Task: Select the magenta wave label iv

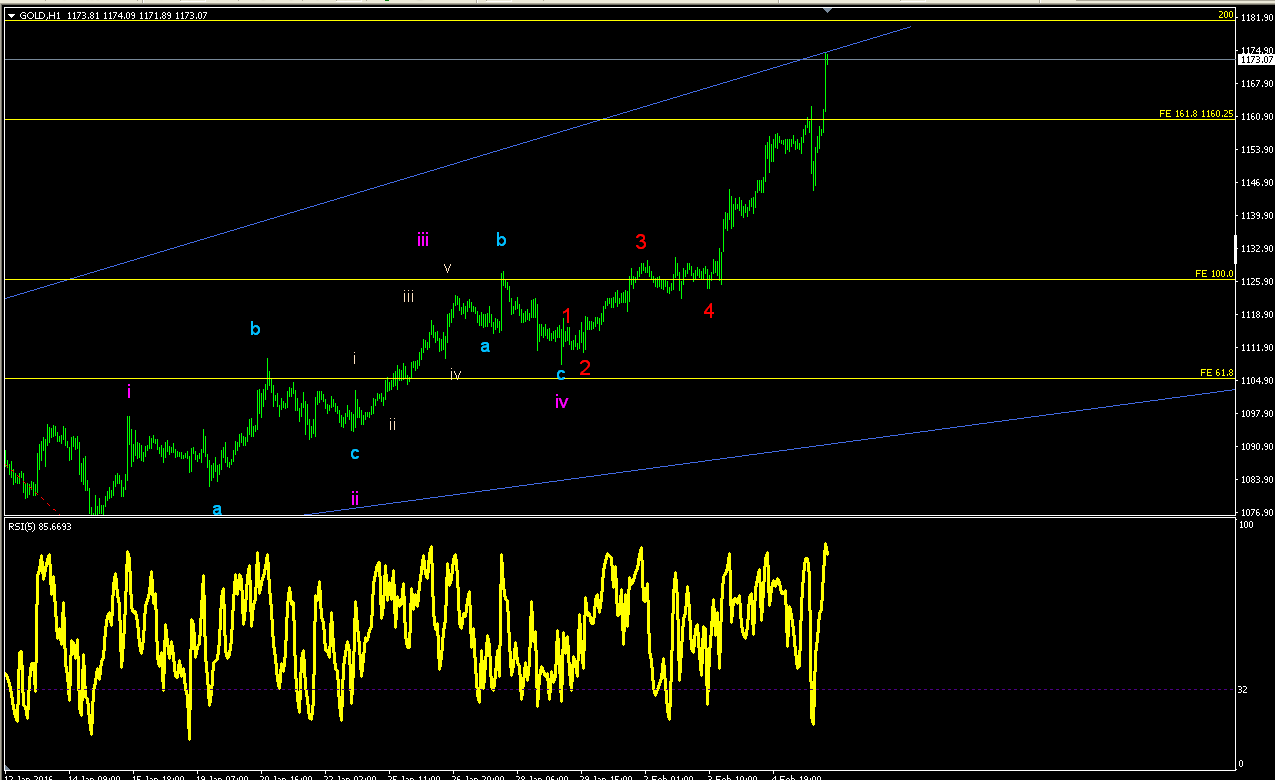Action: click(x=562, y=402)
